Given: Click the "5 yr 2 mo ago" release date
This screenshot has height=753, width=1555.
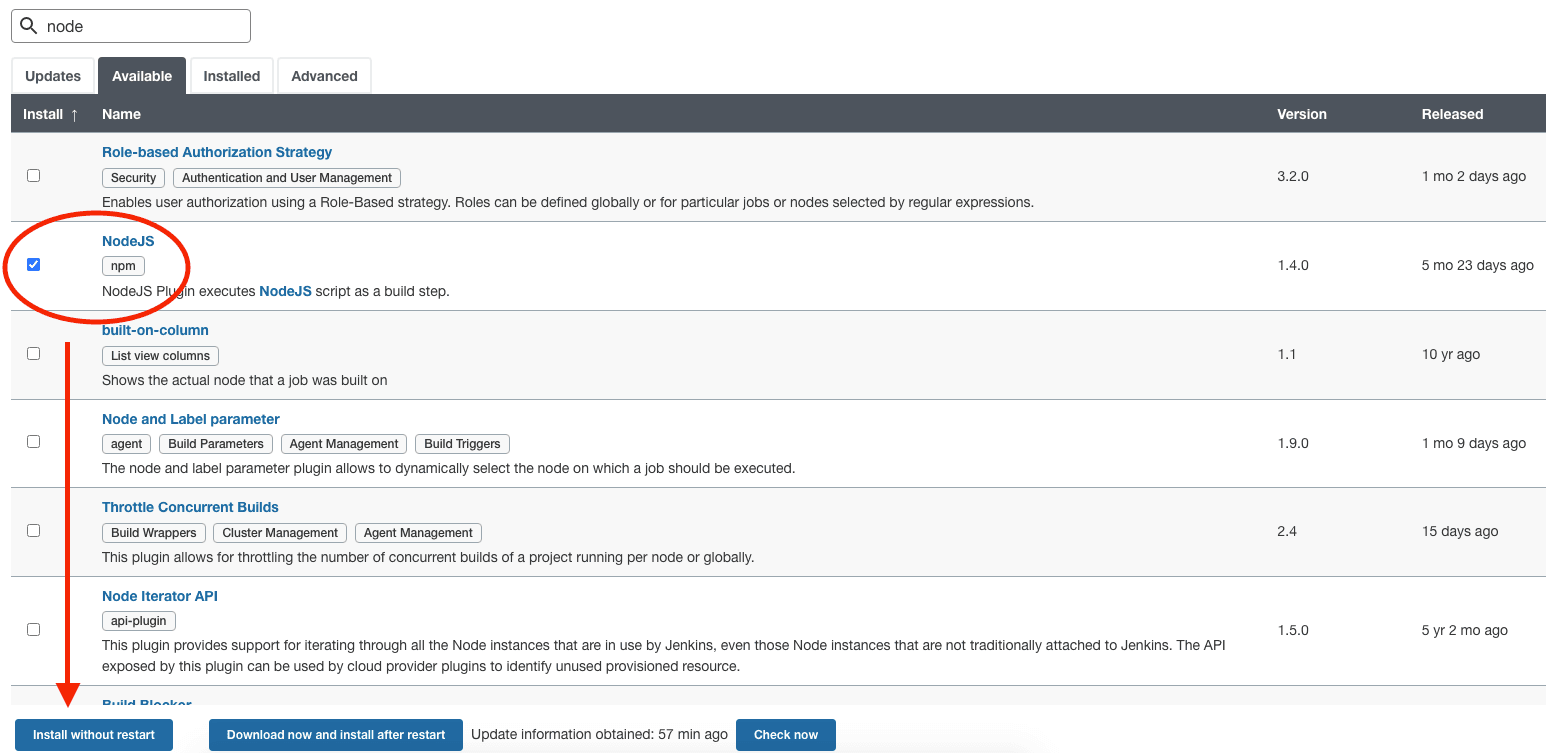Looking at the screenshot, I should click(1465, 630).
